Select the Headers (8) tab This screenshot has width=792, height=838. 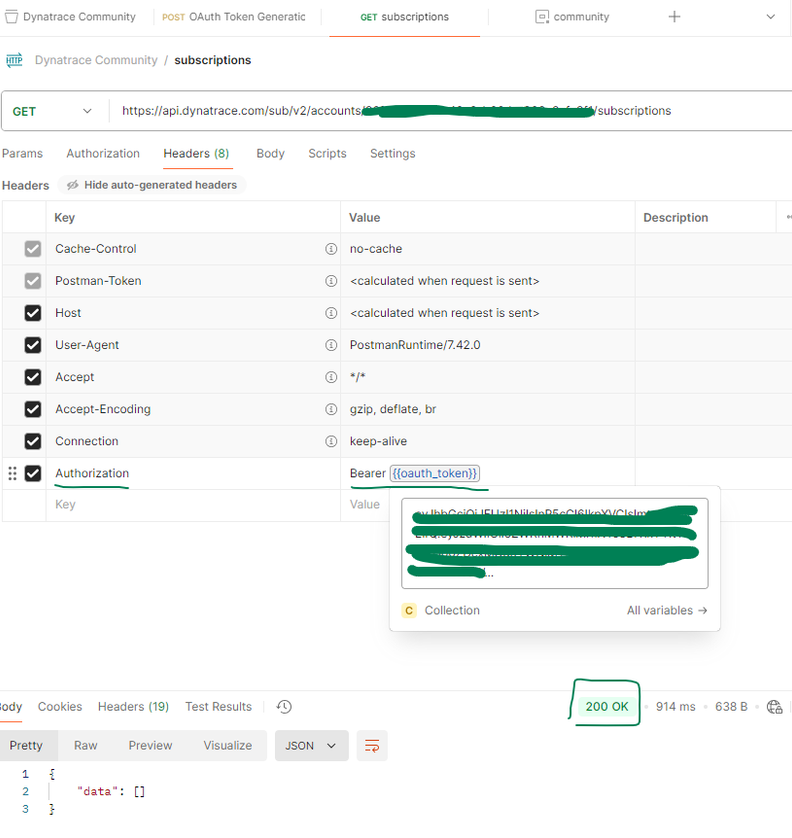click(x=196, y=154)
